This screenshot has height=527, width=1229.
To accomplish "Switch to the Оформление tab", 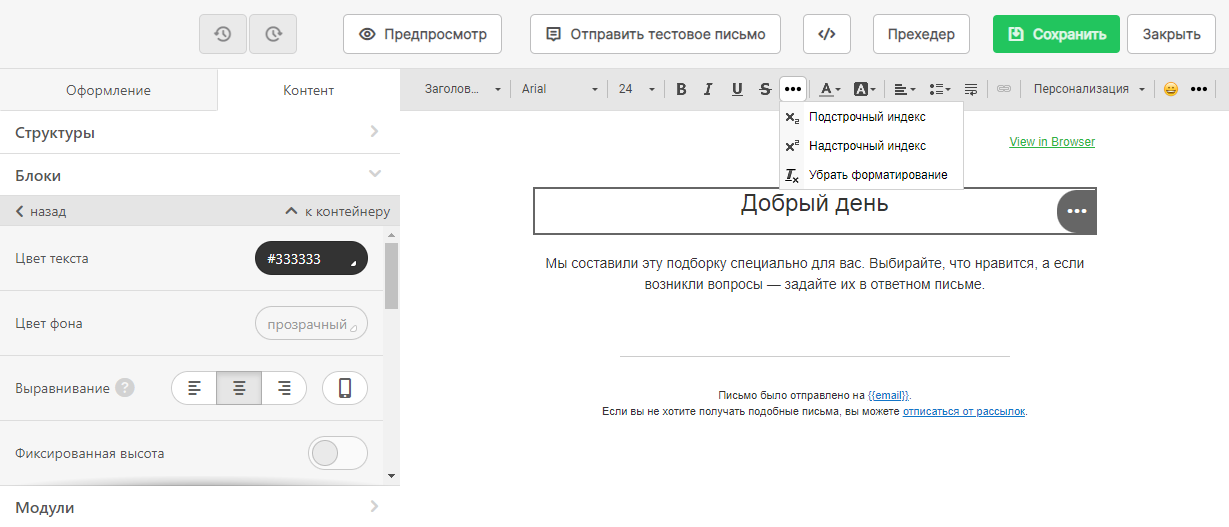I will coord(108,90).
